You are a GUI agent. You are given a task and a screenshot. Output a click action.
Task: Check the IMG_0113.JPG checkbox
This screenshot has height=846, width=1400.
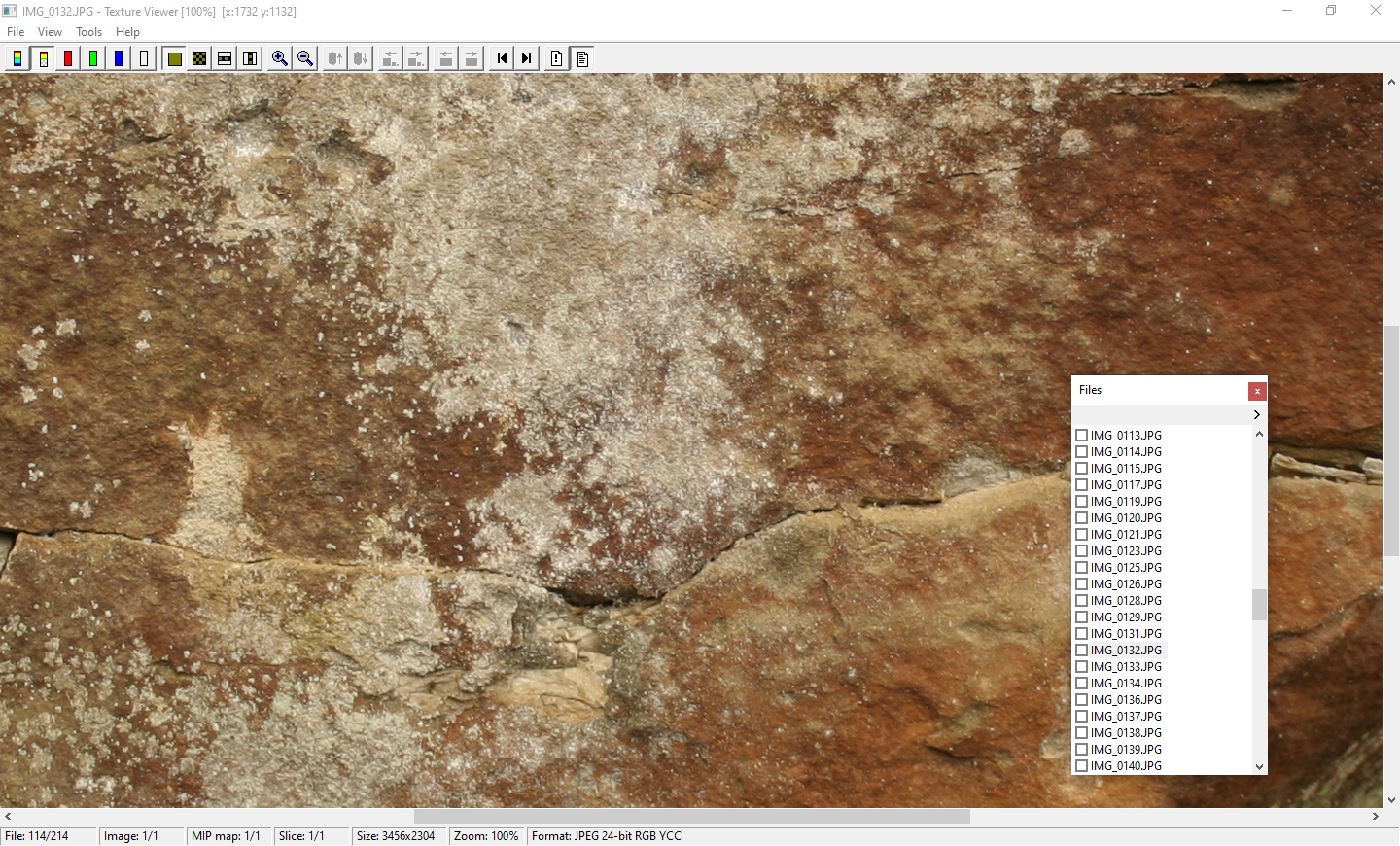point(1081,435)
